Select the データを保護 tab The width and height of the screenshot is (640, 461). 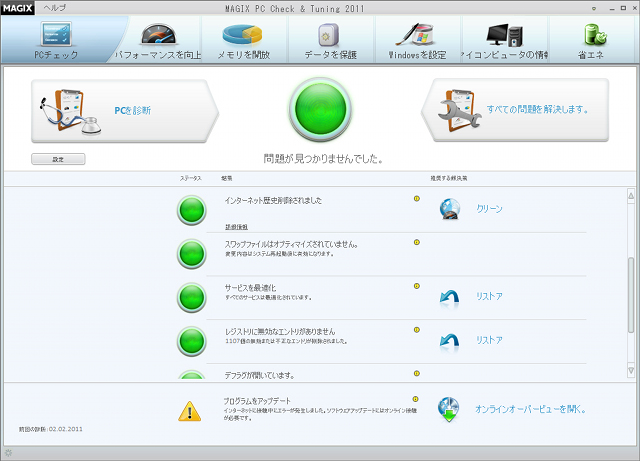pyautogui.click(x=331, y=40)
